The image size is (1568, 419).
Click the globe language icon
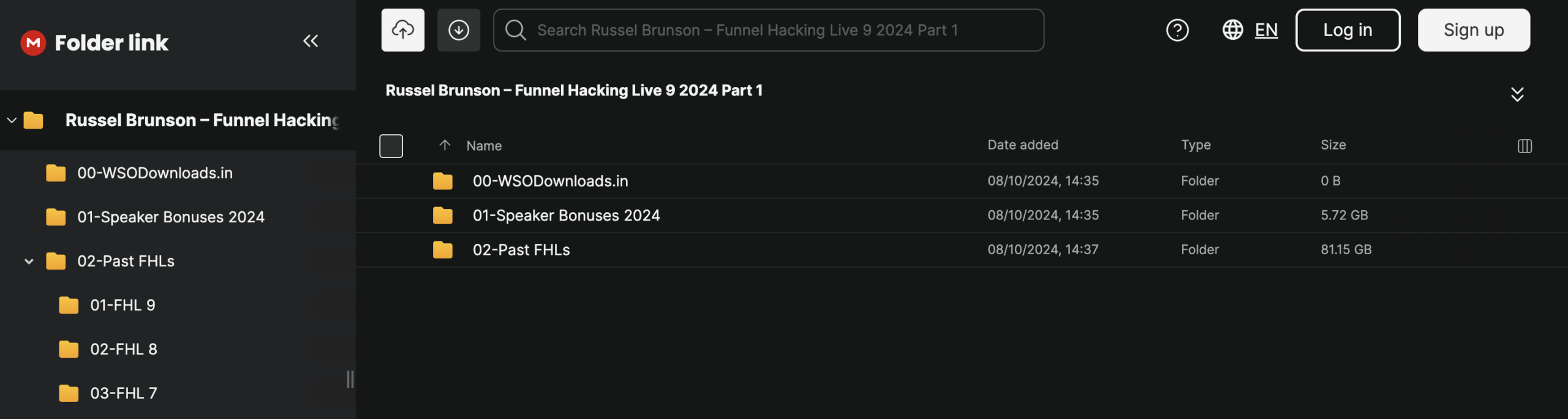click(1232, 30)
